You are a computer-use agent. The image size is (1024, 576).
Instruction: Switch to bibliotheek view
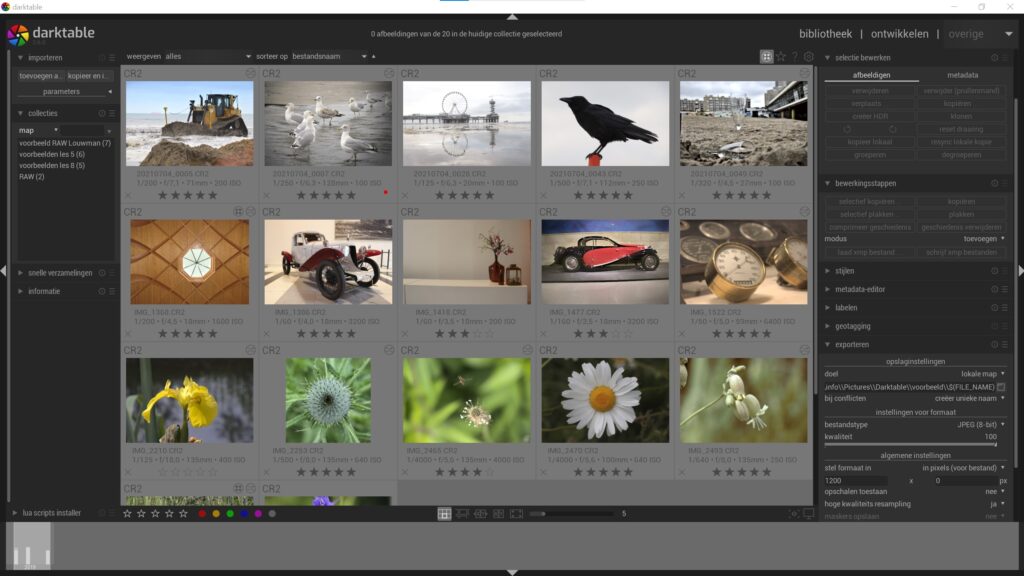coord(825,34)
